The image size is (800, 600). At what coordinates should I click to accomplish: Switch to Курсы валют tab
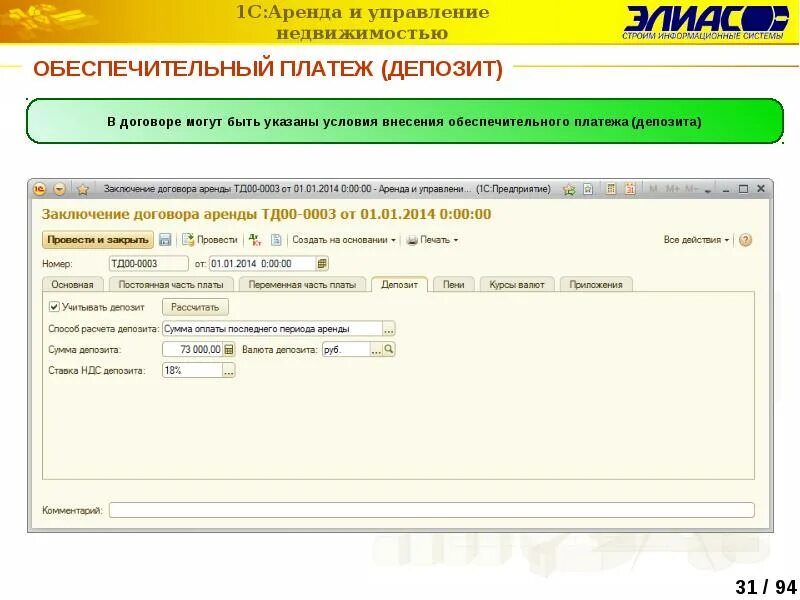517,285
